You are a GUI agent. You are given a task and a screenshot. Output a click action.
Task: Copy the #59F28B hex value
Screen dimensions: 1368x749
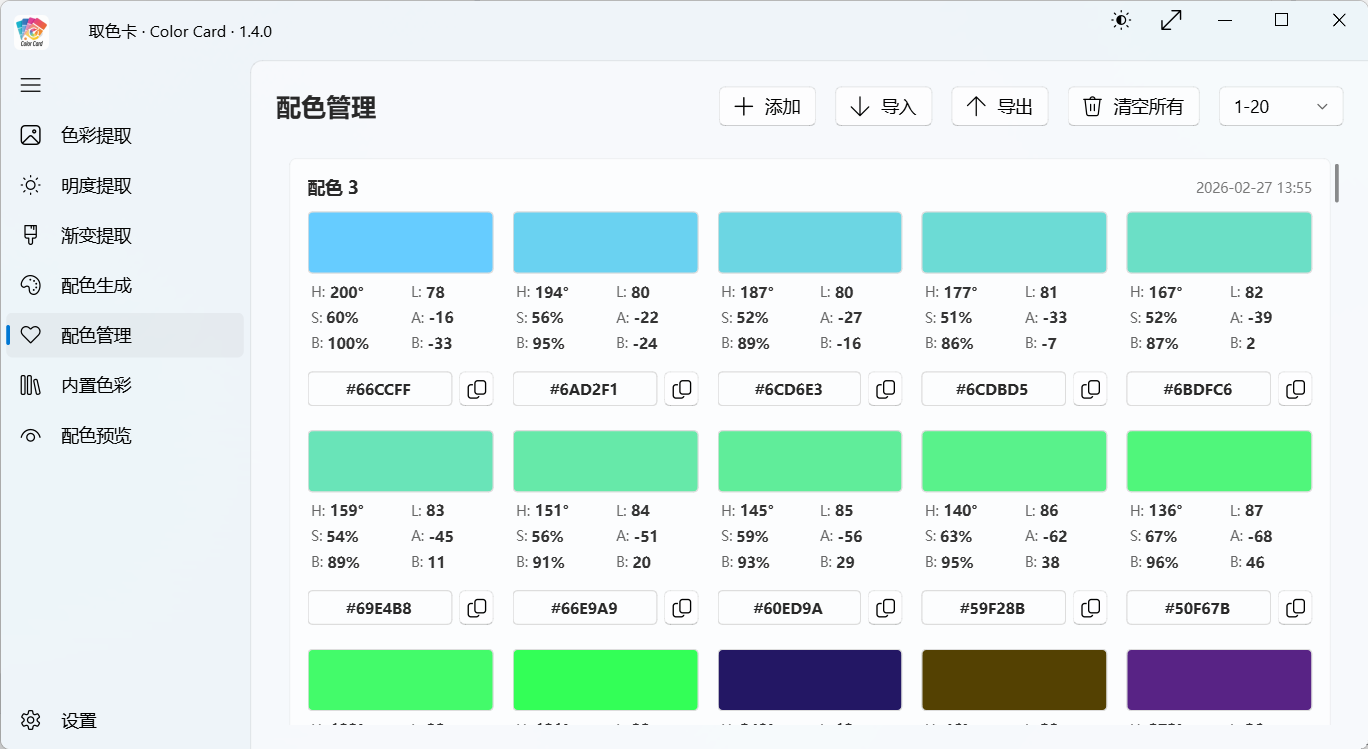coord(1090,607)
